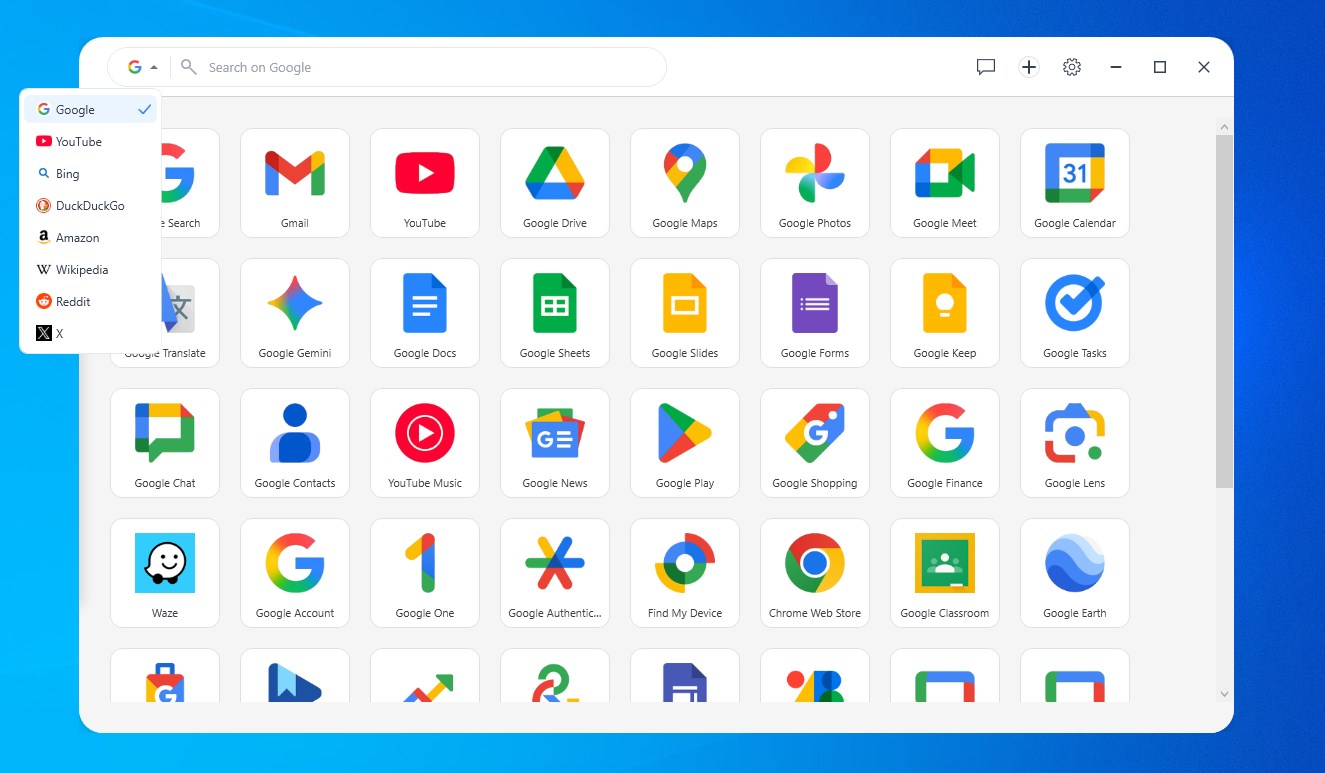Launch Google Docs
Screen dimensions: 1325x773
(425, 313)
